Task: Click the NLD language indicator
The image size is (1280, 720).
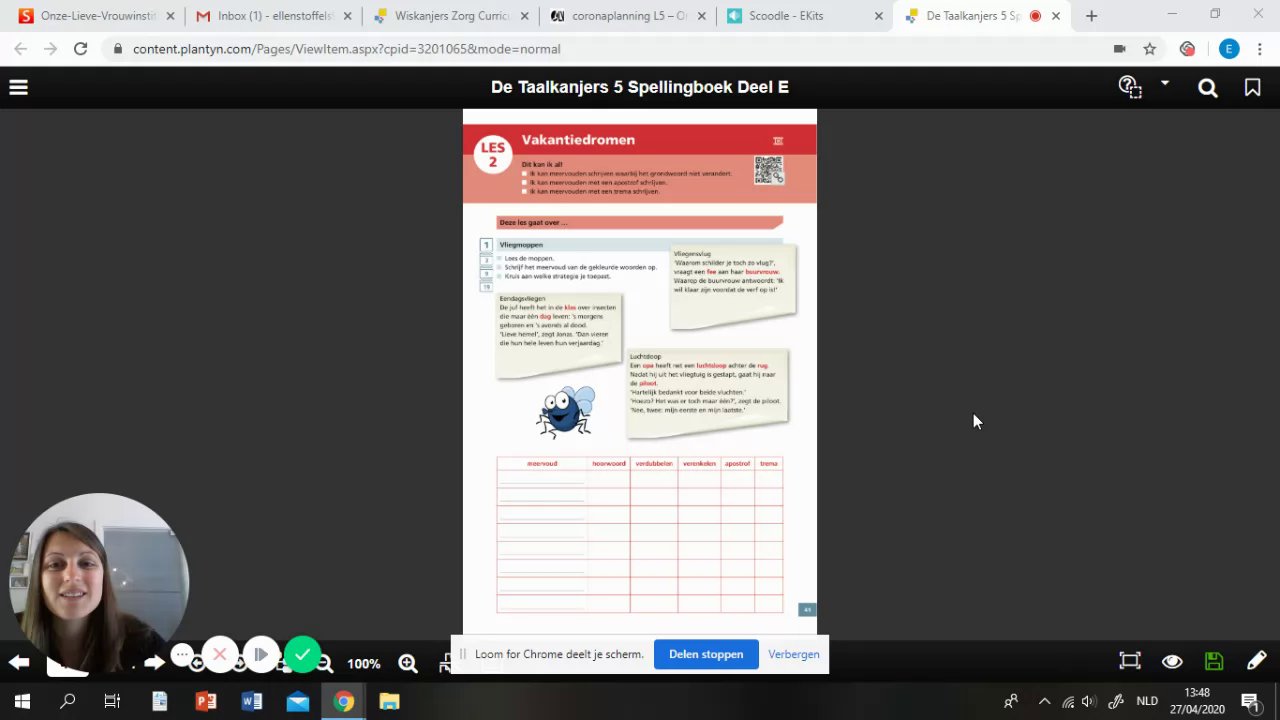Action: point(1147,701)
